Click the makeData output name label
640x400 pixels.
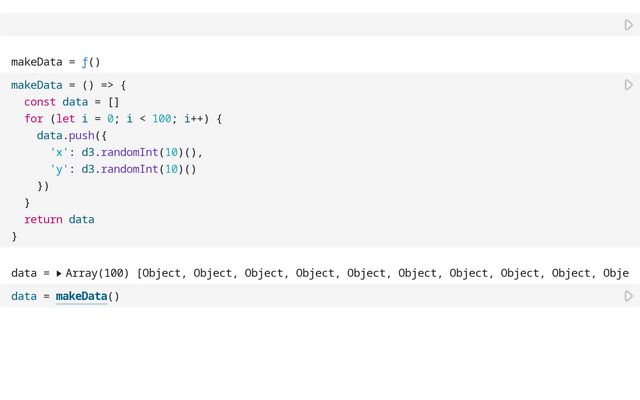(x=37, y=62)
